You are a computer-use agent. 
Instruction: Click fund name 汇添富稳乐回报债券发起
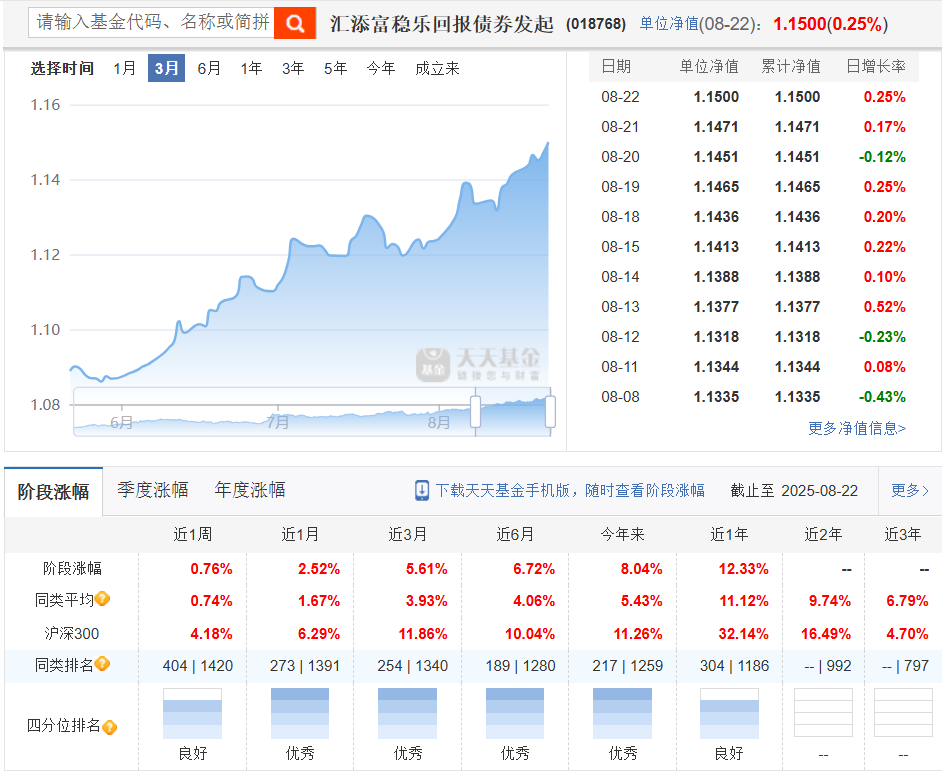pos(441,24)
